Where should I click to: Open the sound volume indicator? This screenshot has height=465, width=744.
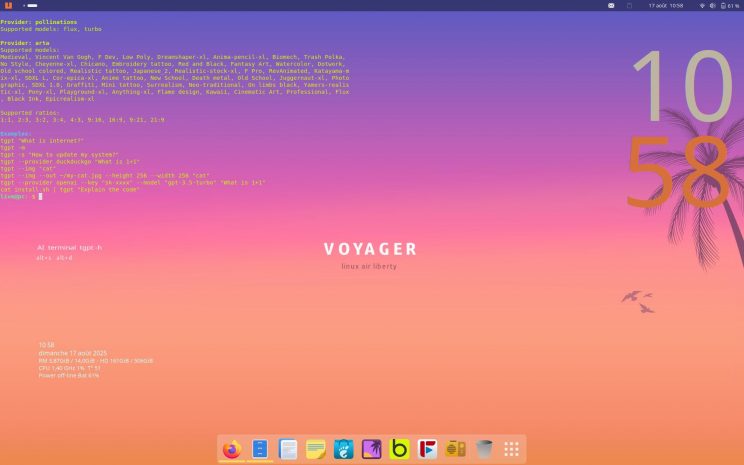[712, 6]
